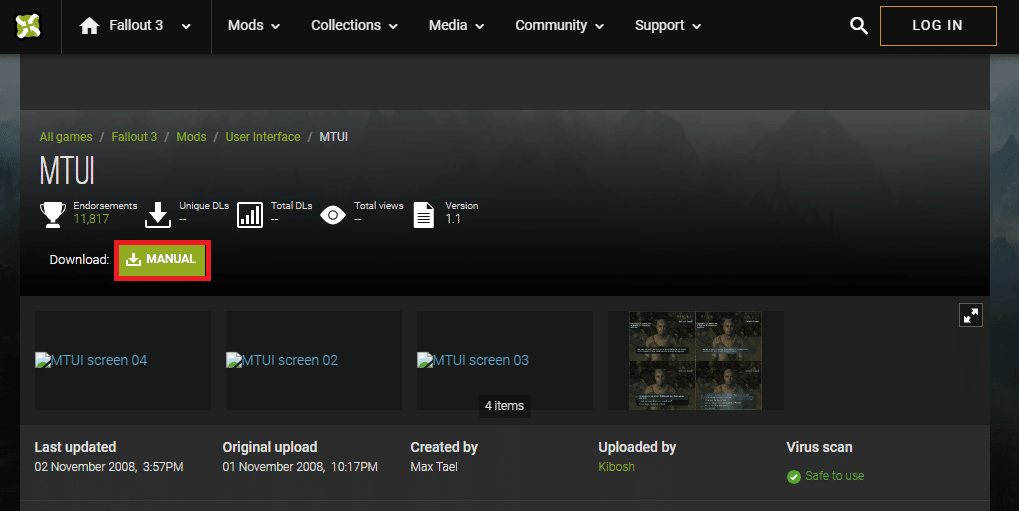The height and width of the screenshot is (511, 1019).
Task: Go to All games breadcrumb
Action: tap(66, 137)
